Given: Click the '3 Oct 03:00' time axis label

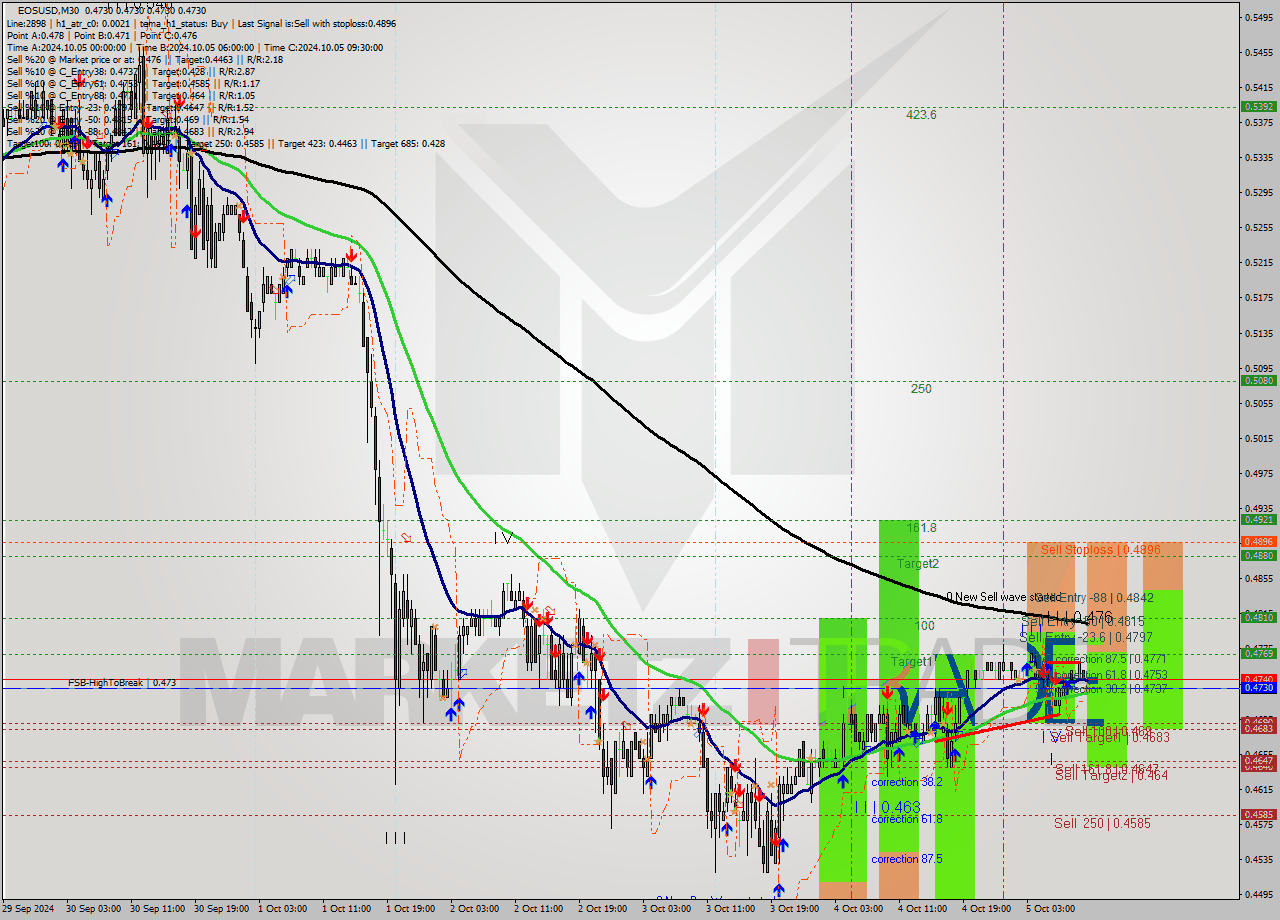Looking at the screenshot, I should 667,909.
